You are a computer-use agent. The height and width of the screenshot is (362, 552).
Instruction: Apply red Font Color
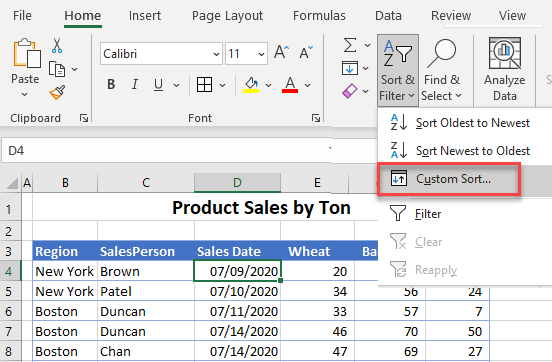[290, 85]
